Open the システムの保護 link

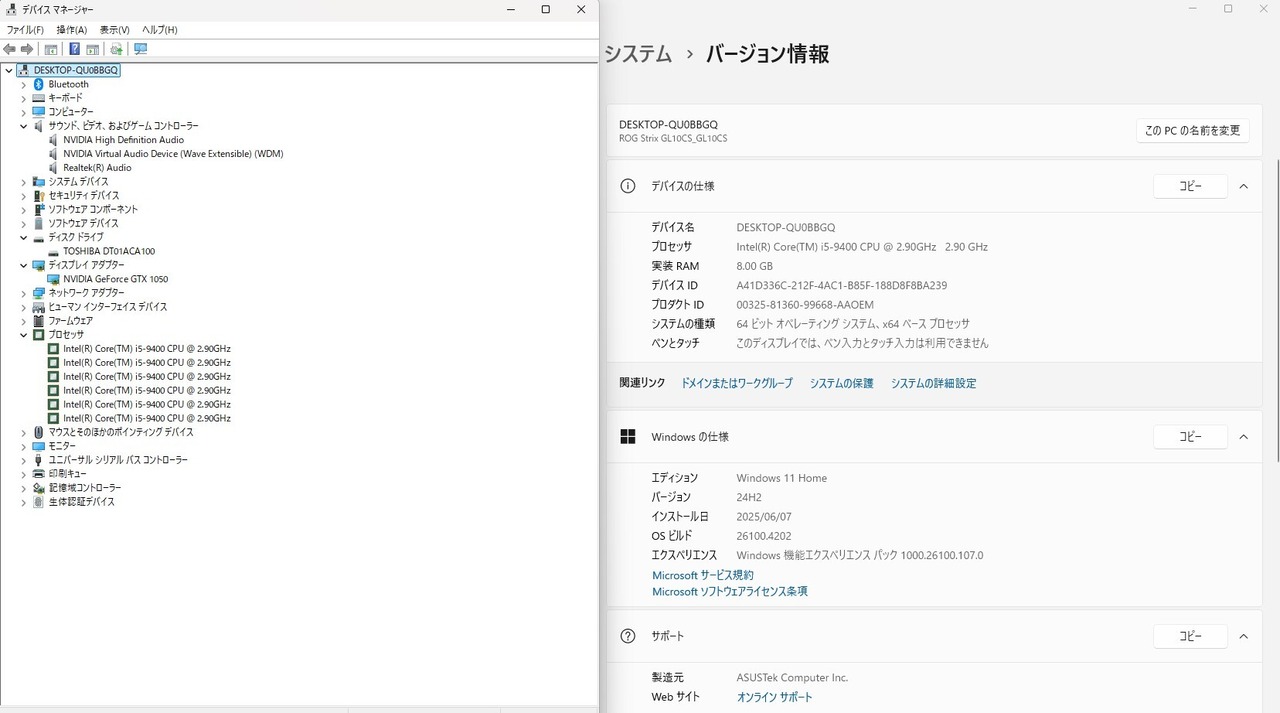click(x=842, y=384)
